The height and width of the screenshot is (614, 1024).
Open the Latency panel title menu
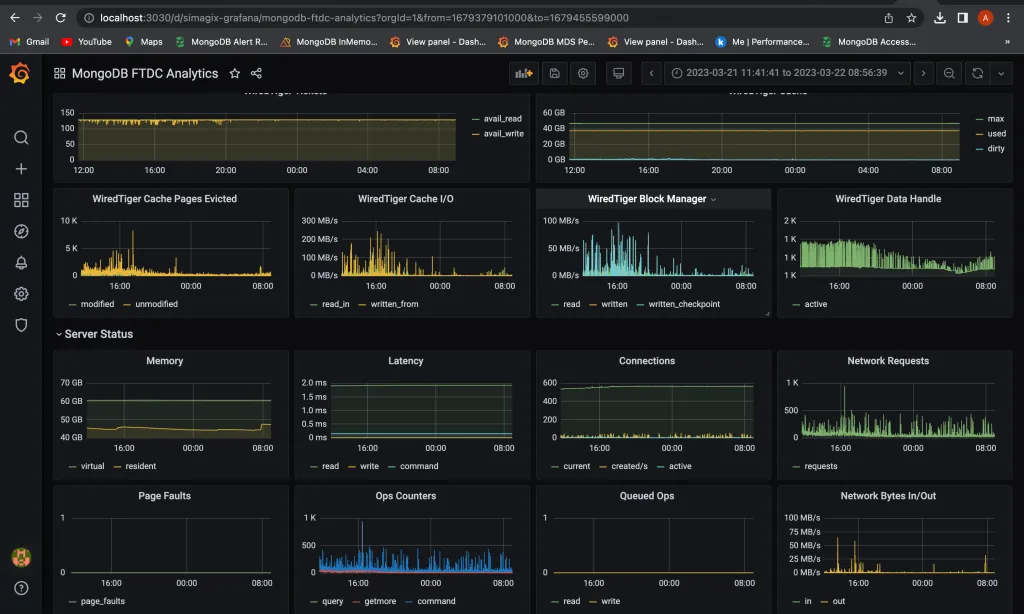pos(405,361)
